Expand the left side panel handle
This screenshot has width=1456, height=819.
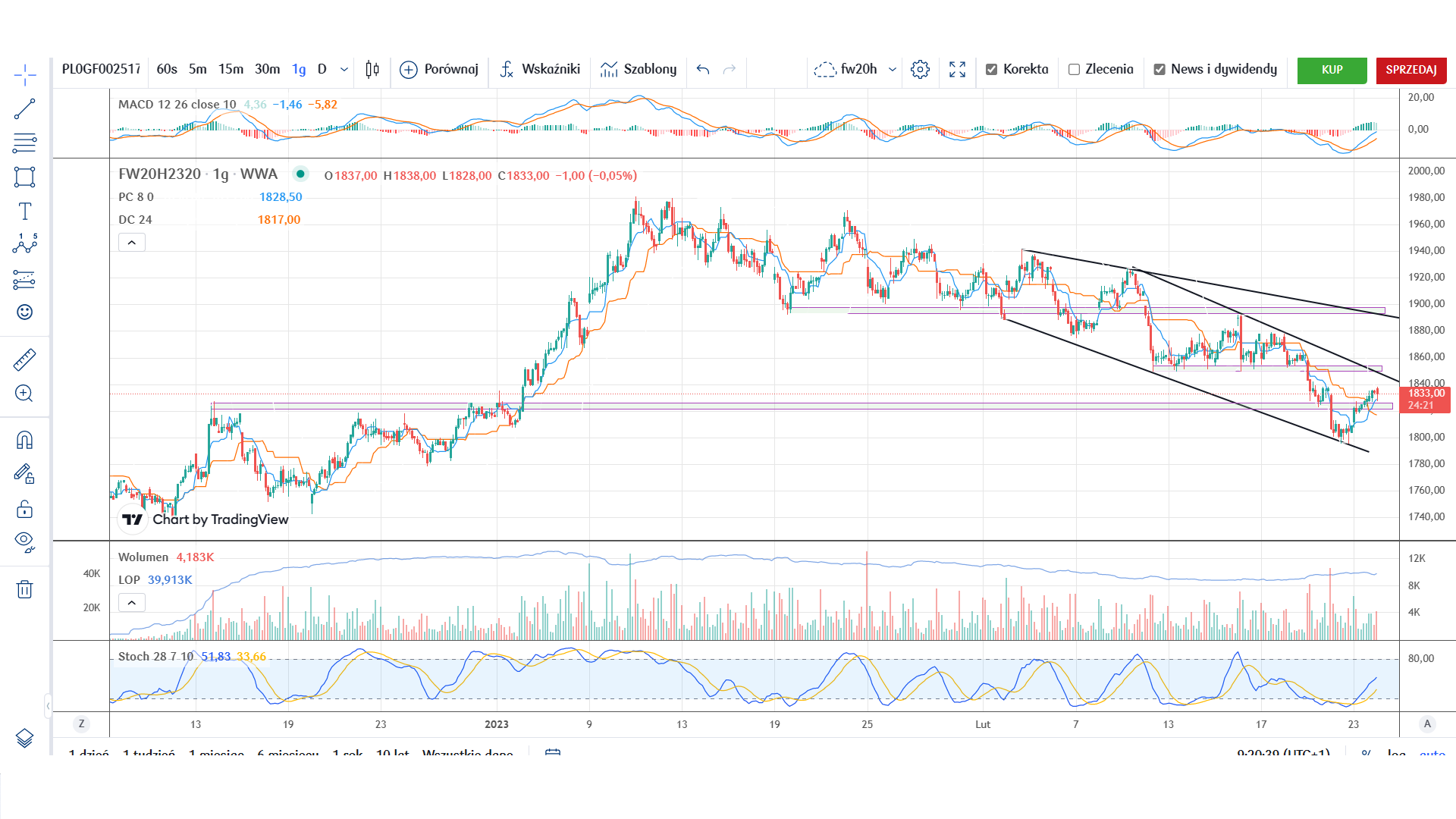click(x=49, y=706)
